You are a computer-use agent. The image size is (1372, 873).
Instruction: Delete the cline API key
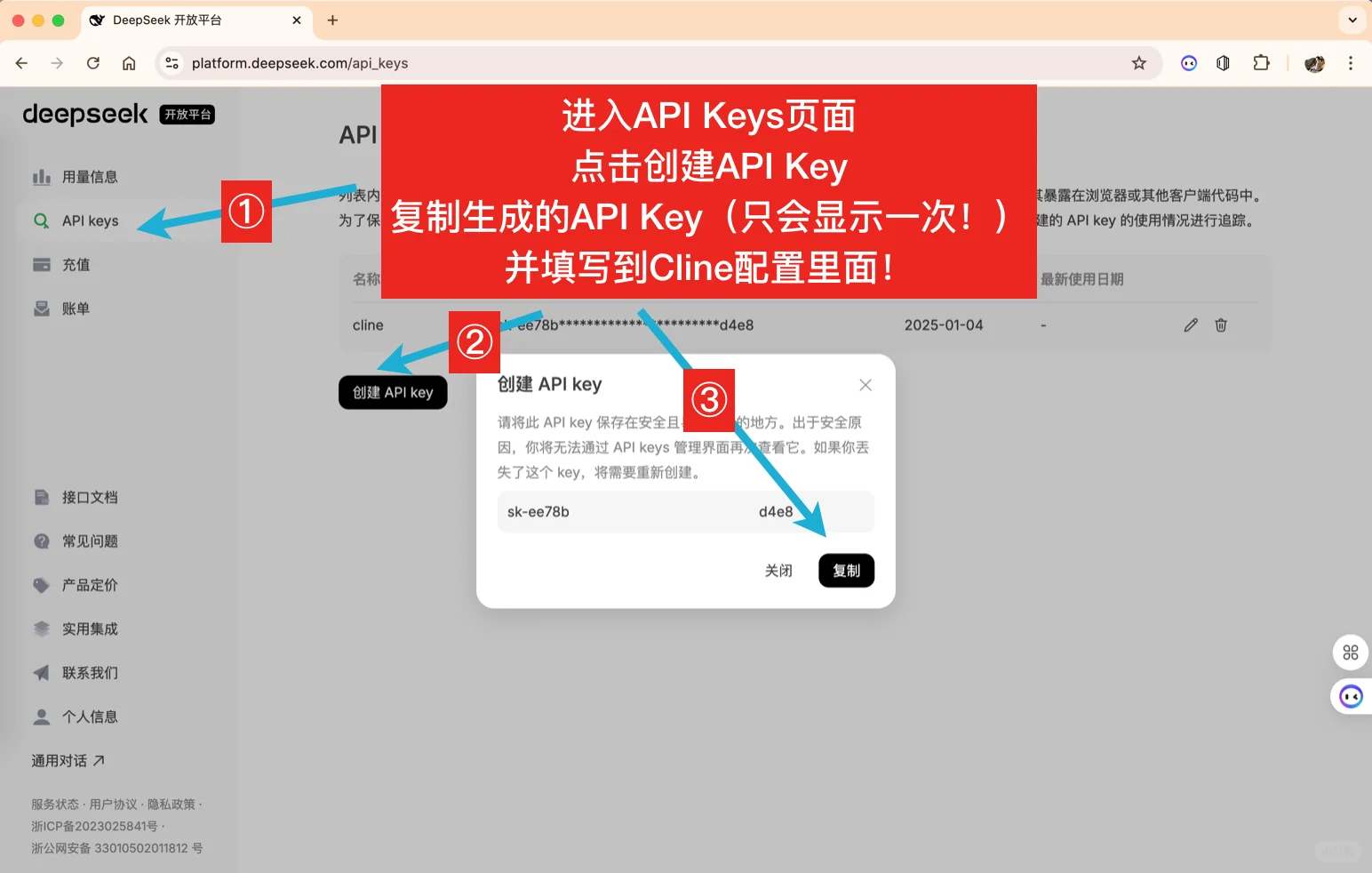(1220, 324)
